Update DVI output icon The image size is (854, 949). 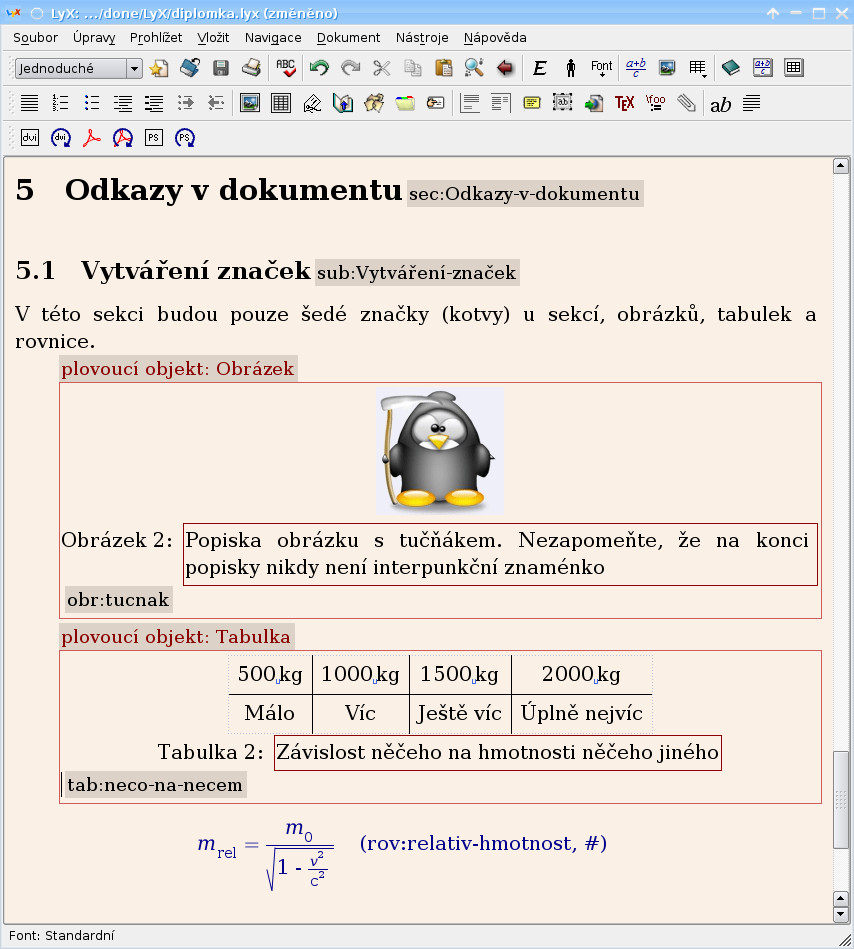tap(61, 138)
